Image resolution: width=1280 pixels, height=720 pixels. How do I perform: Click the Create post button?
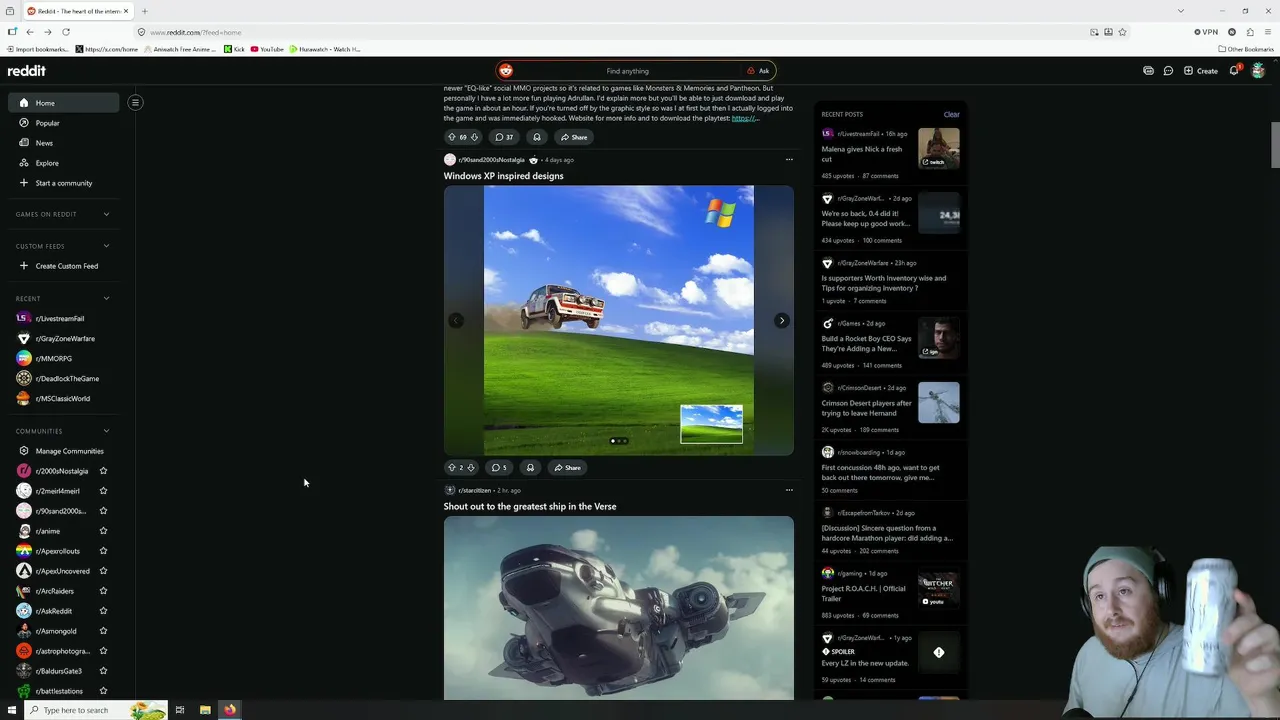[1200, 71]
